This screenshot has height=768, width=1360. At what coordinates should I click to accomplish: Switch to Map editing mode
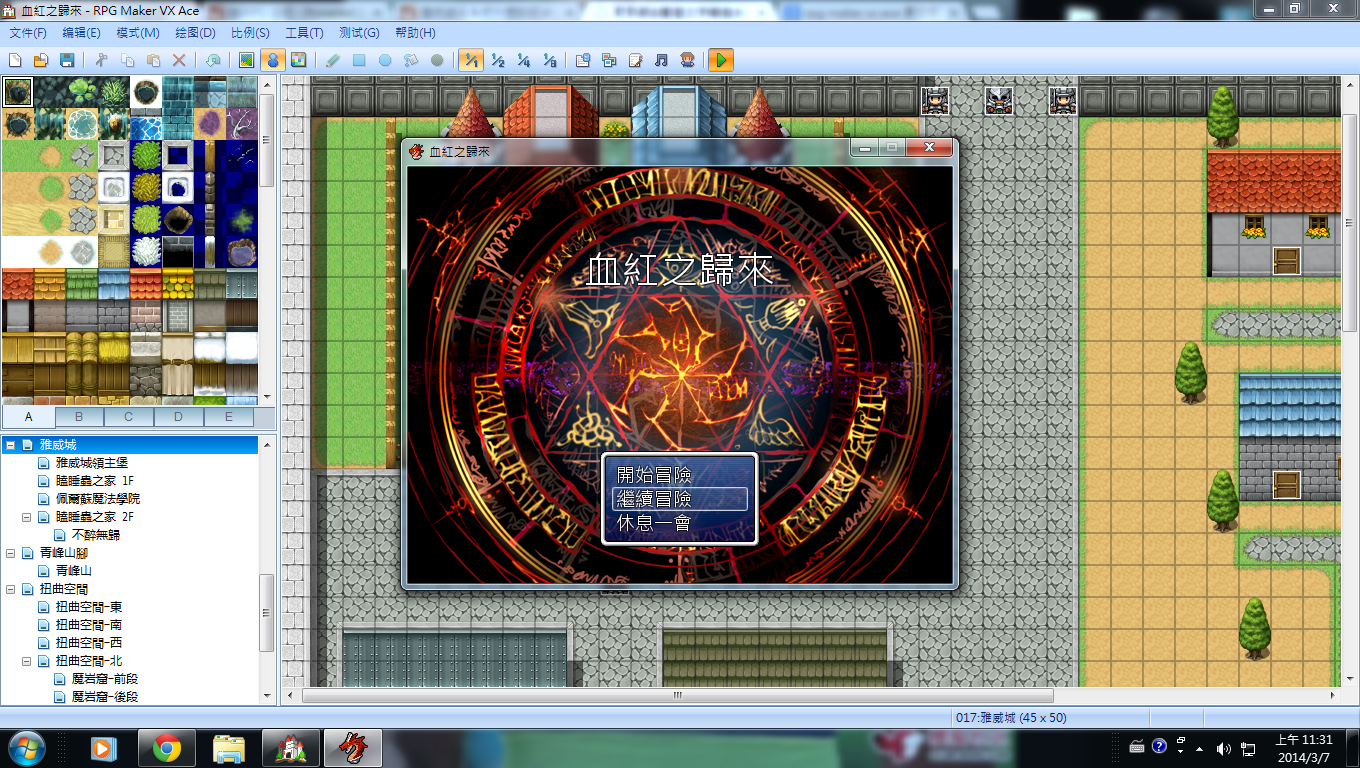246,60
